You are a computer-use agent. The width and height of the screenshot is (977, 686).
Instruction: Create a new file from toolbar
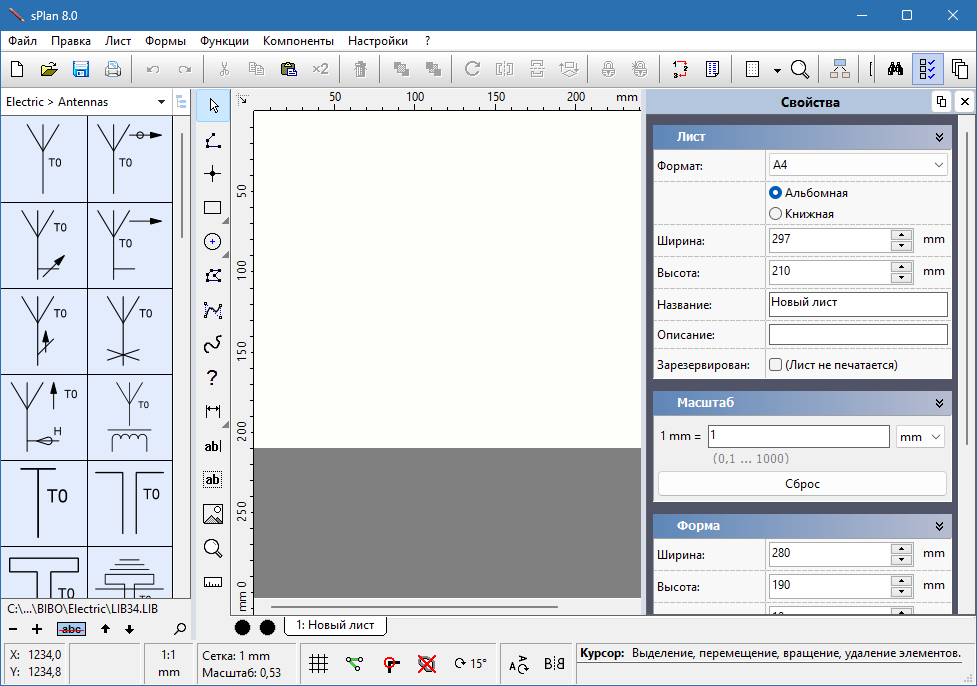(x=17, y=69)
